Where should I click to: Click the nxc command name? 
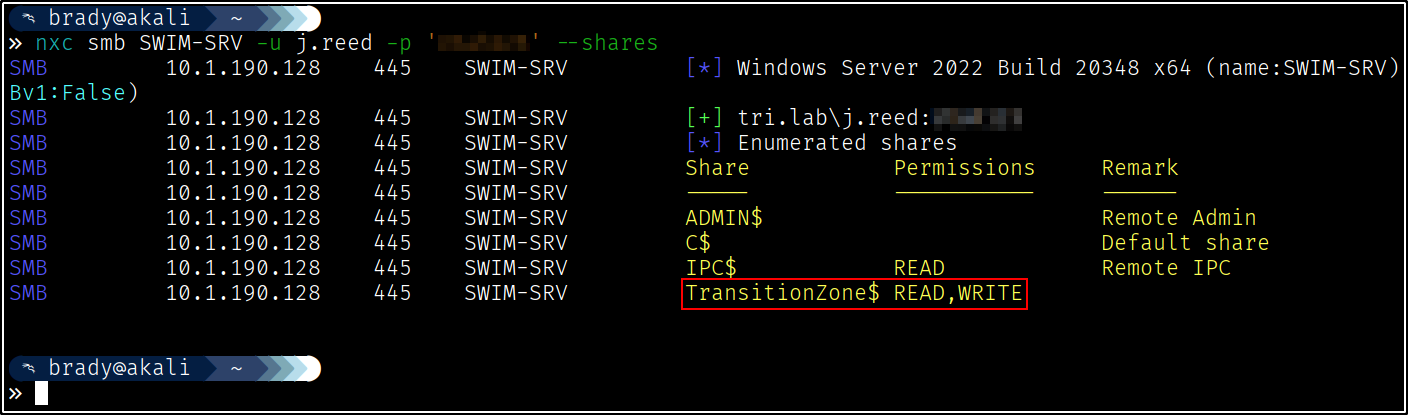point(54,43)
